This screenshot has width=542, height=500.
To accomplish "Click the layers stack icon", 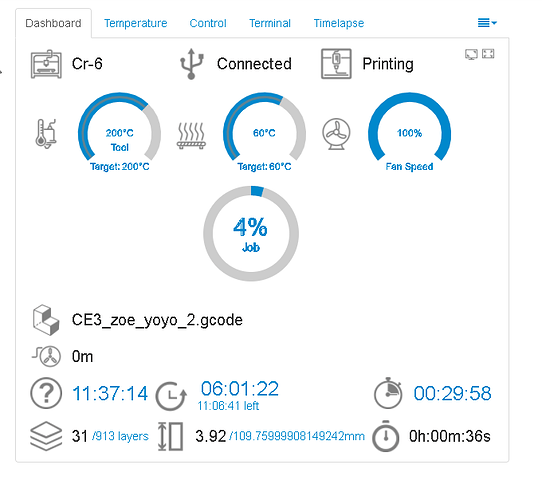I will [46, 436].
